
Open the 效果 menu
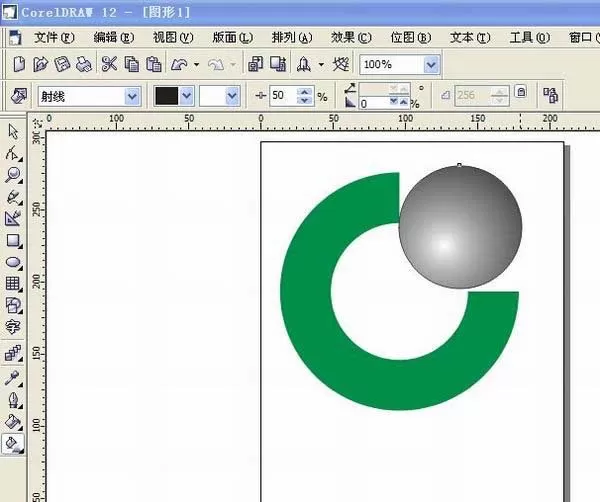click(351, 37)
